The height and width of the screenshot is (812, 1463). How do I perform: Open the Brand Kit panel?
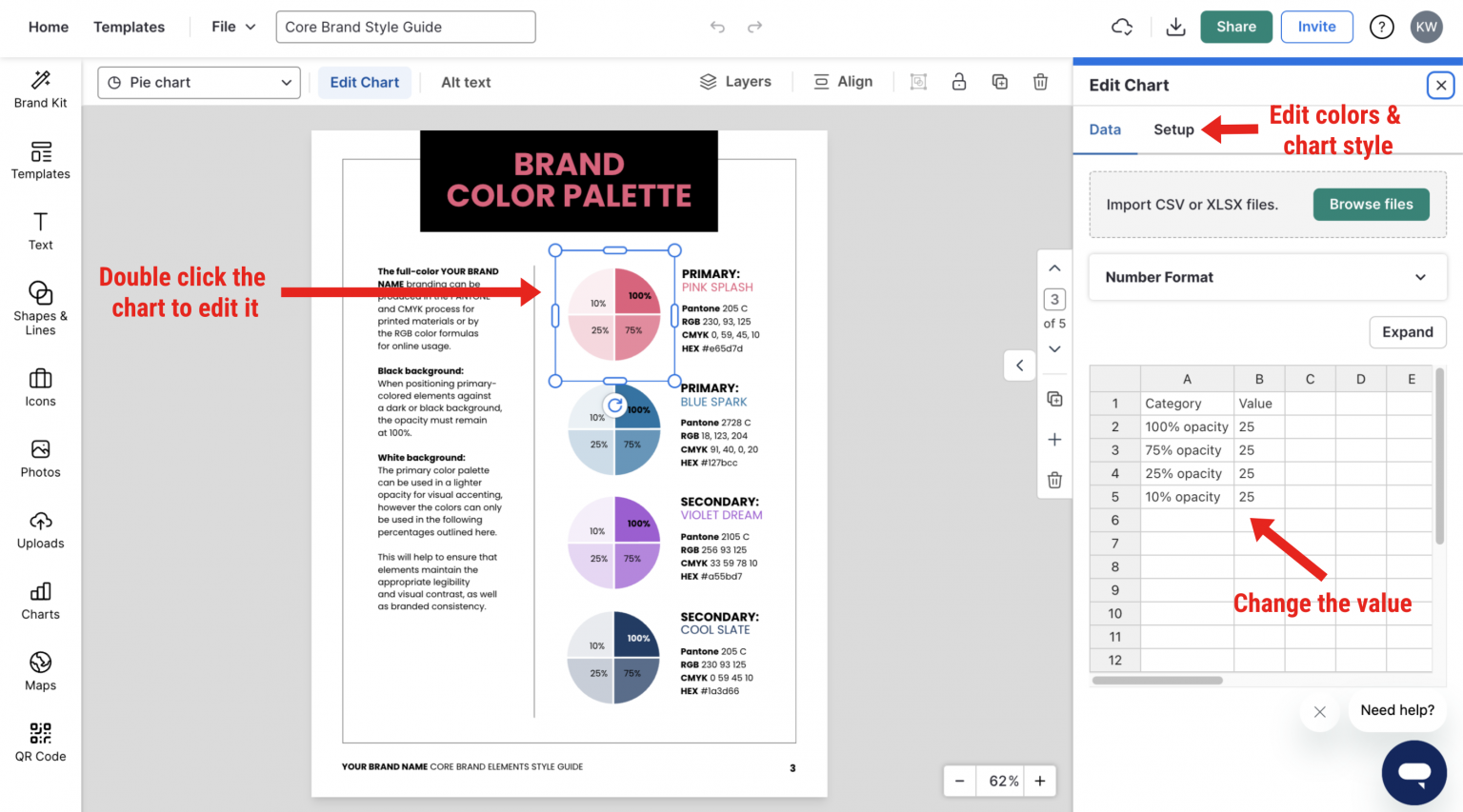point(40,90)
